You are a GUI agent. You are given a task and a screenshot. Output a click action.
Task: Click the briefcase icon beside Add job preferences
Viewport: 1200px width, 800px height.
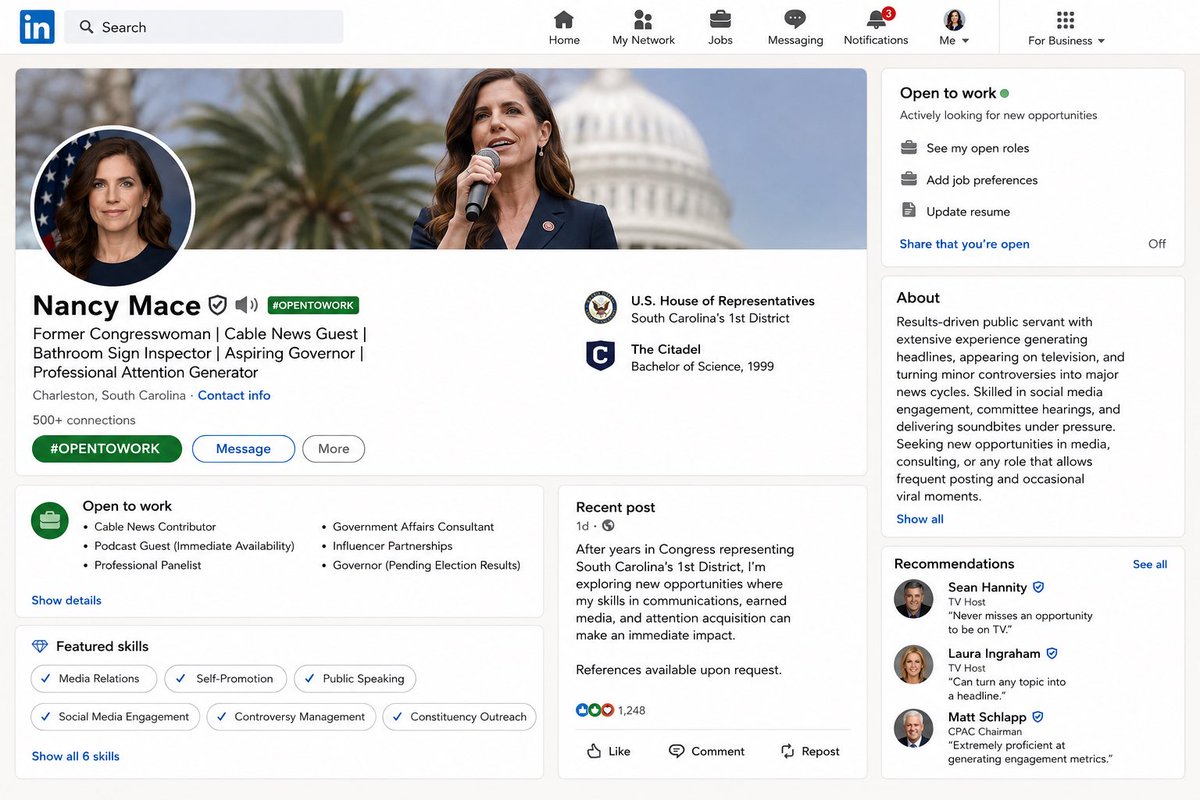click(909, 179)
